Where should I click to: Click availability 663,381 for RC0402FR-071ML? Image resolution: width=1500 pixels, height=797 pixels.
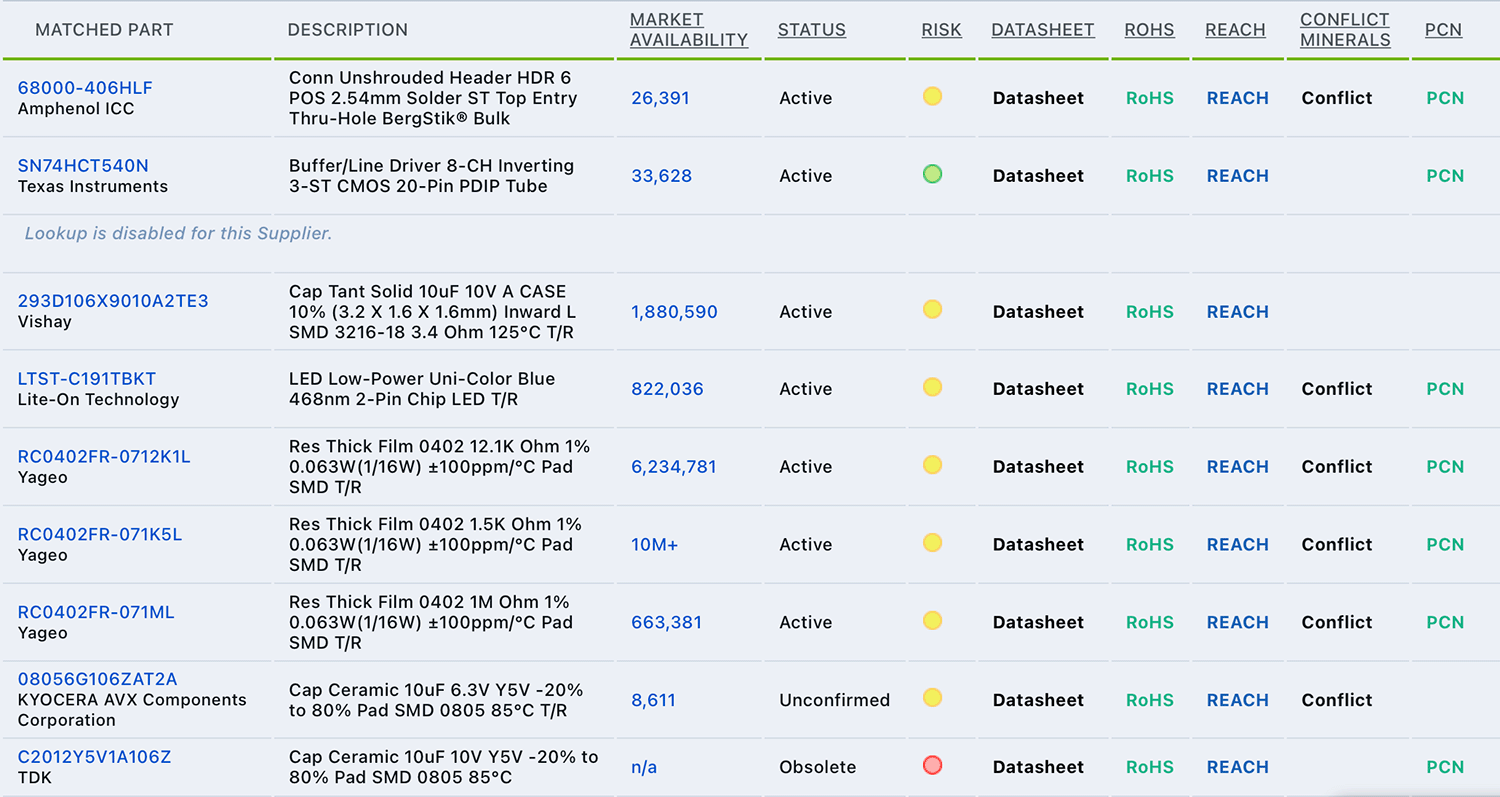point(666,622)
